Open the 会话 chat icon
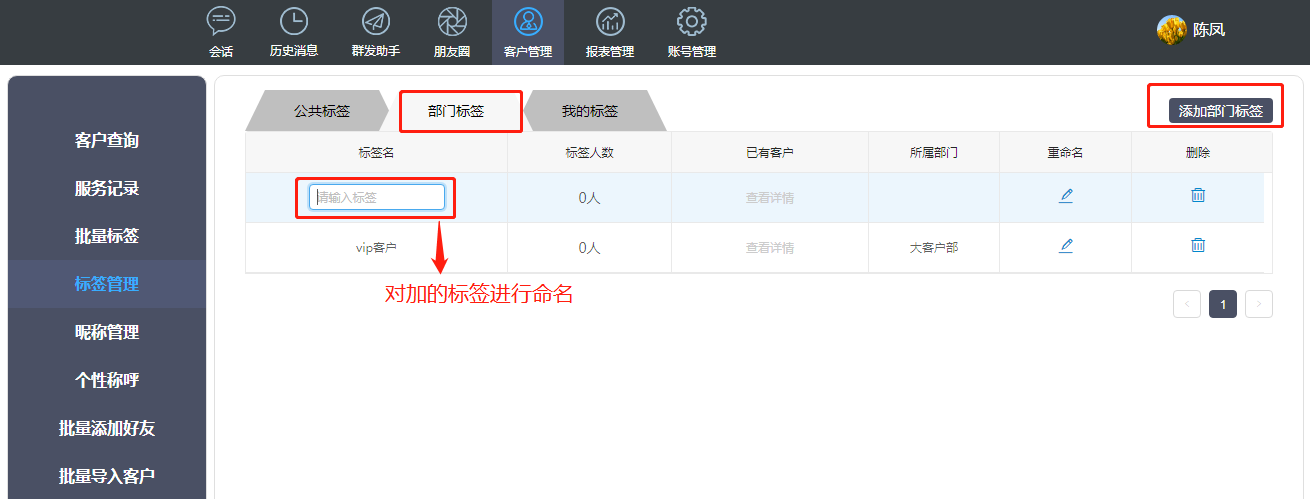 [221, 21]
